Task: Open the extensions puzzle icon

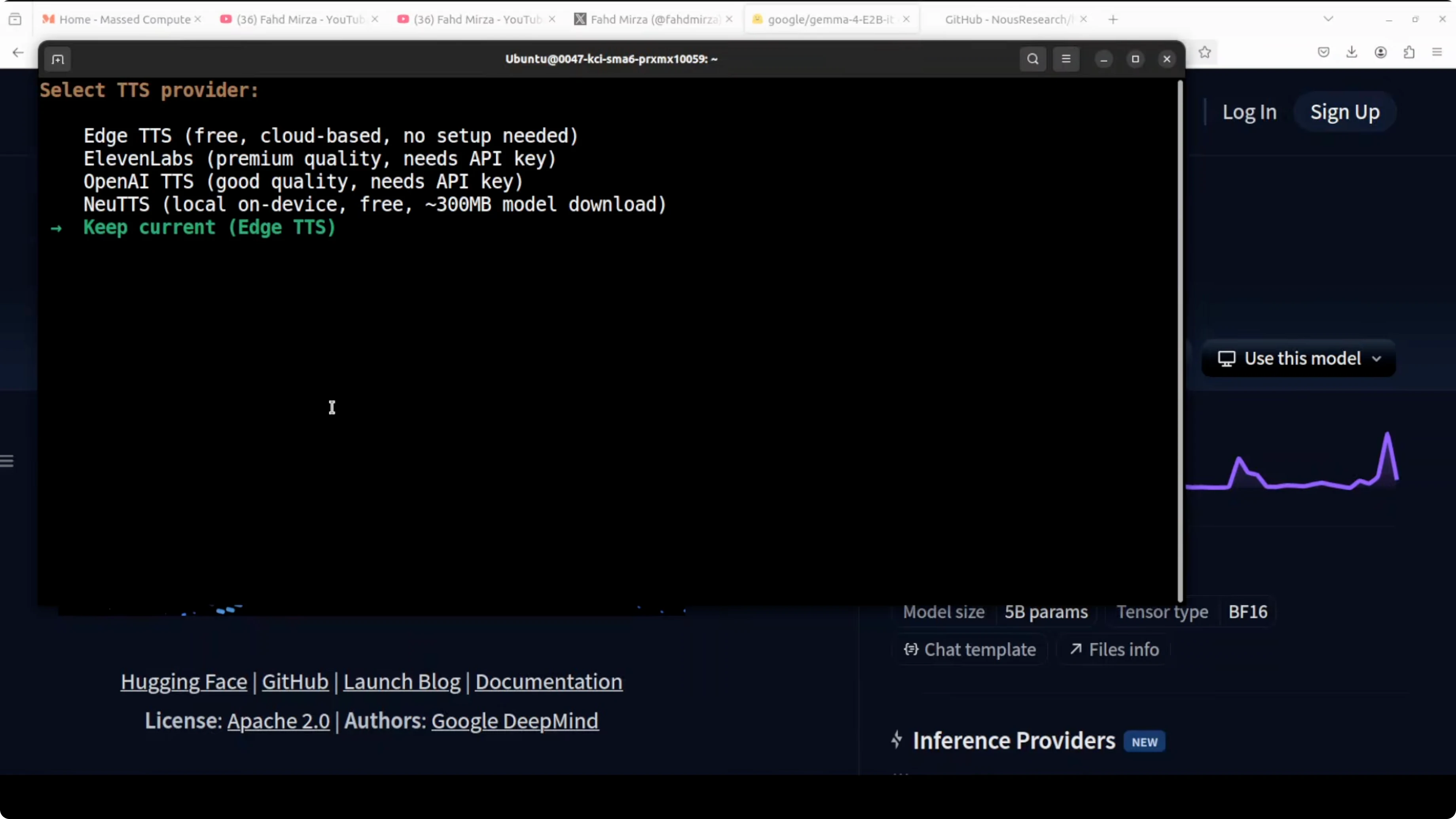Action: click(1409, 53)
